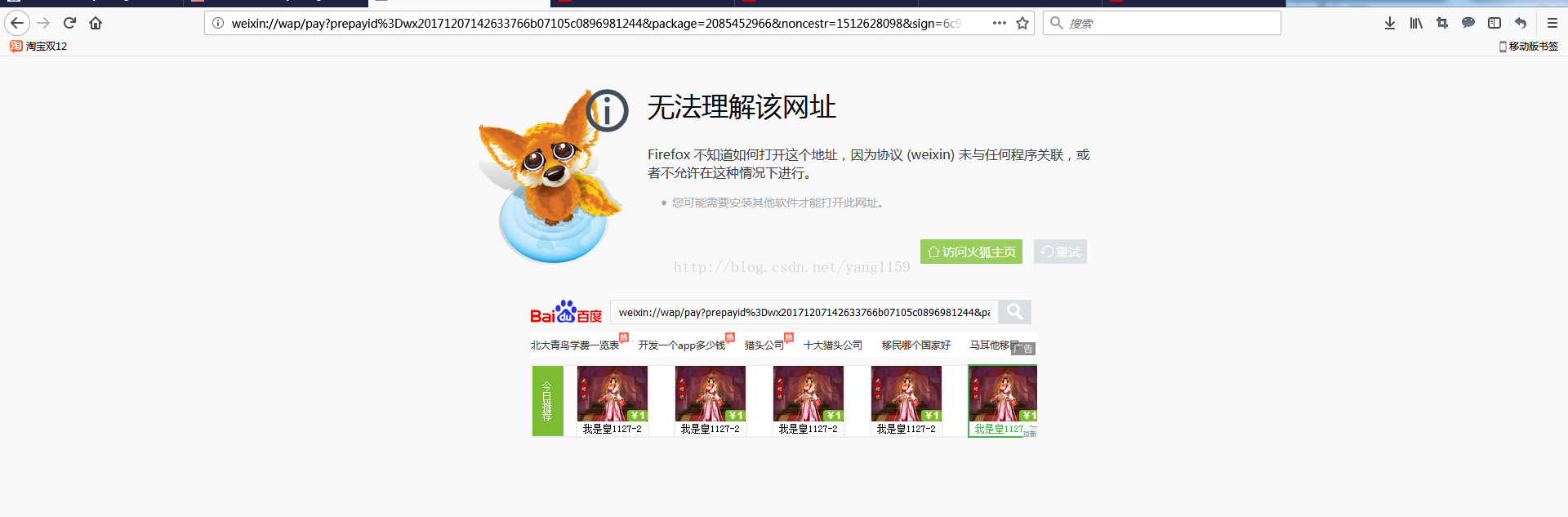Open the library bookshelf icon

[1416, 23]
